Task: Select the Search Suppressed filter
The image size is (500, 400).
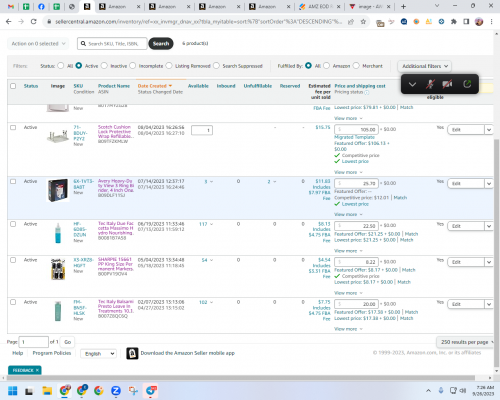Action: point(216,66)
